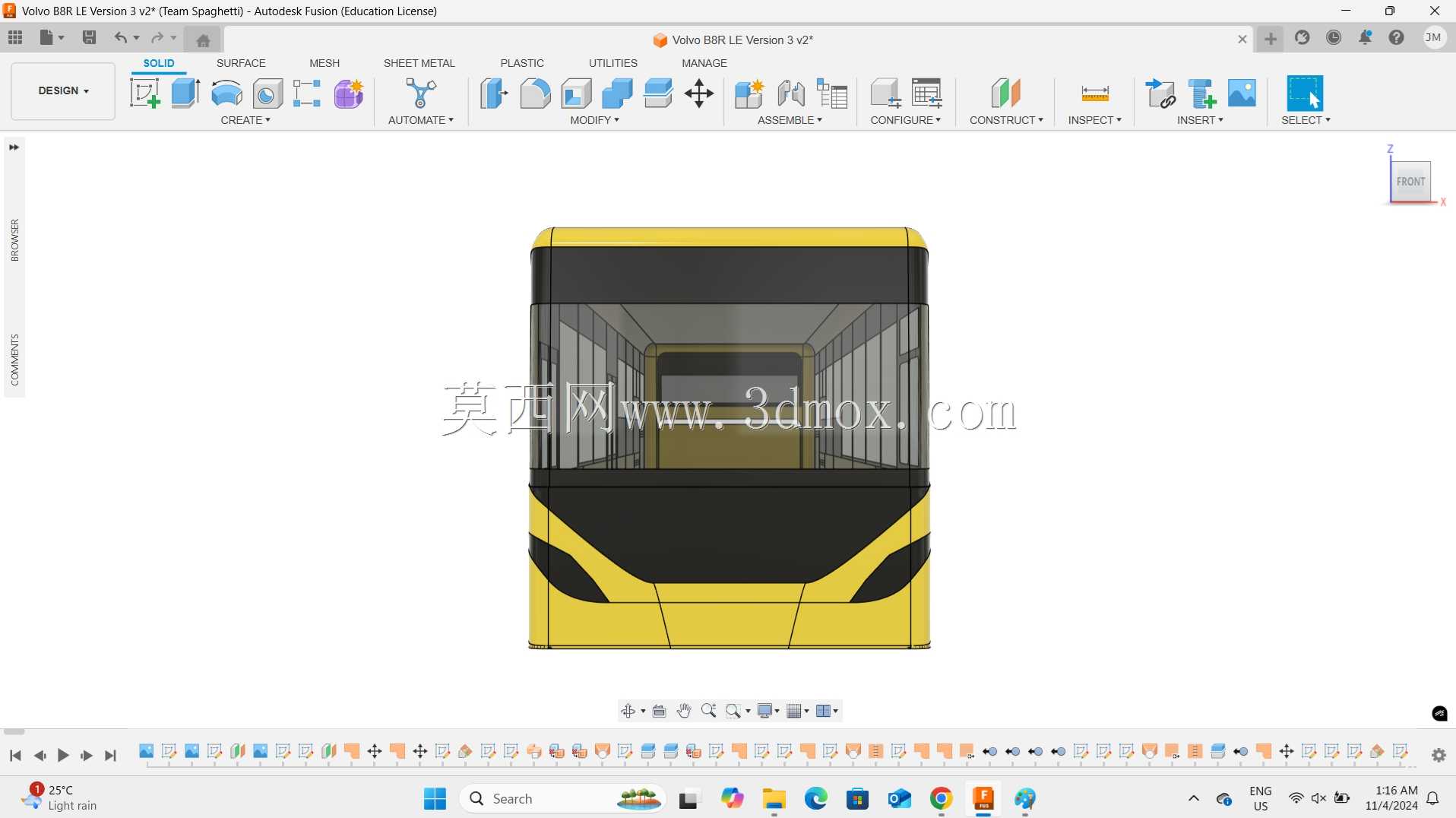This screenshot has width=1456, height=818.
Task: Activate the Measure tool
Action: pos(1095,94)
